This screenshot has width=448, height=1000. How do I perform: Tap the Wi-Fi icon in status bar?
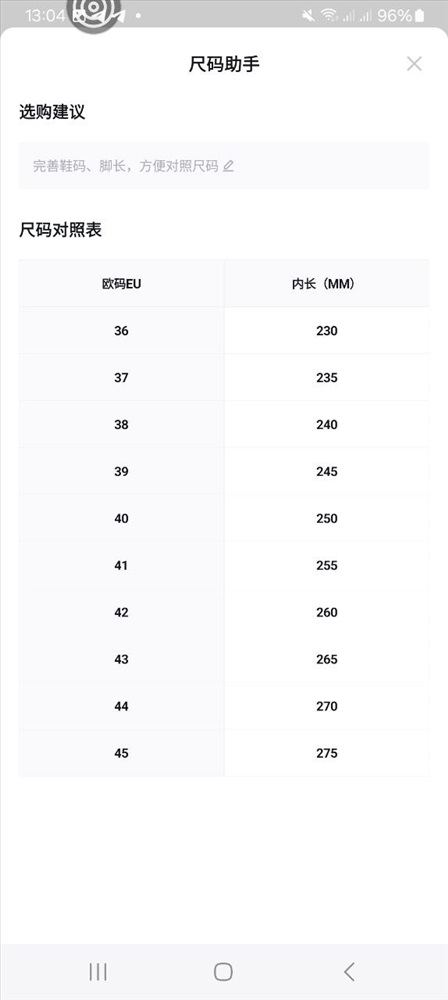pos(329,15)
